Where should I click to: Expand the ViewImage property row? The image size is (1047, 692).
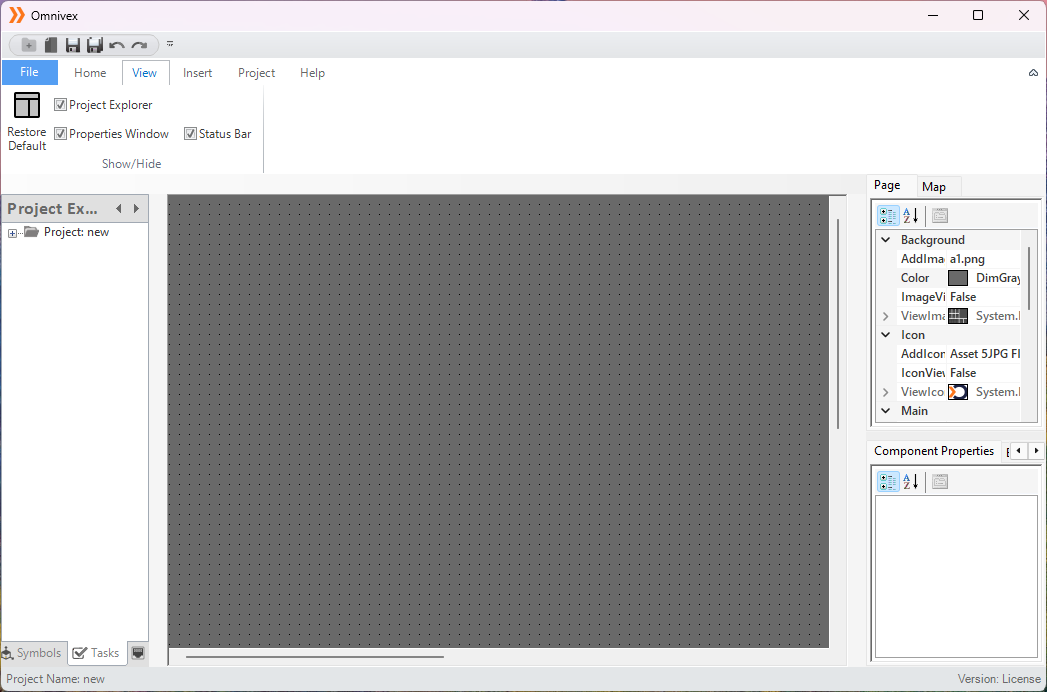(885, 316)
